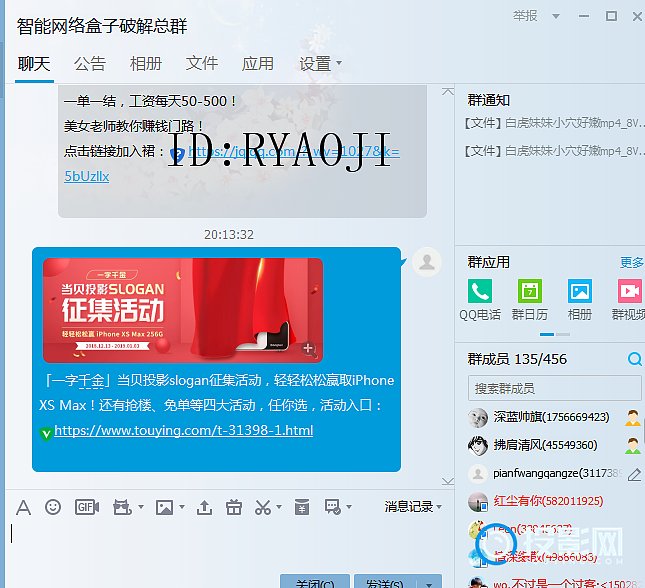The height and width of the screenshot is (588, 645).
Task: Send a gift using the gift box icon
Action: 234,507
